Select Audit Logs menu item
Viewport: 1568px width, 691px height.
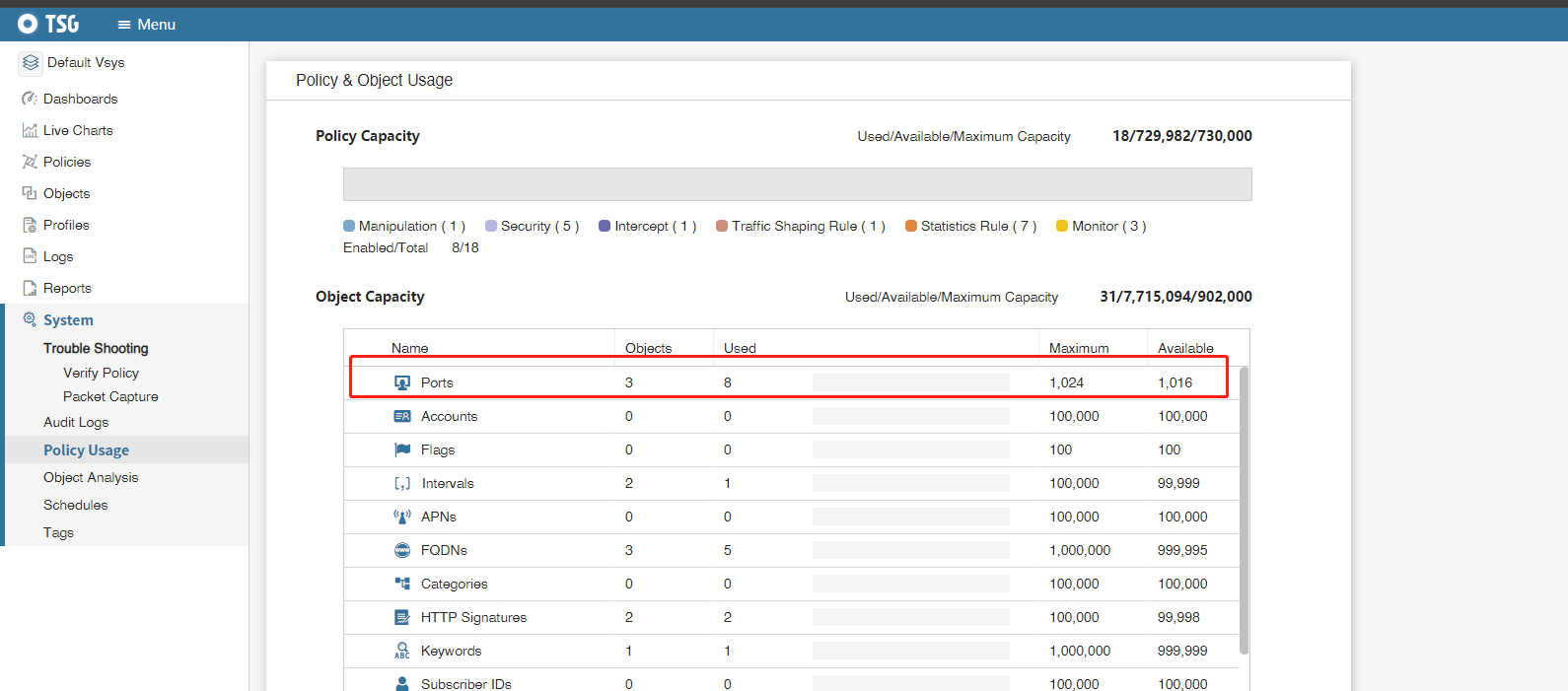pyautogui.click(x=76, y=422)
